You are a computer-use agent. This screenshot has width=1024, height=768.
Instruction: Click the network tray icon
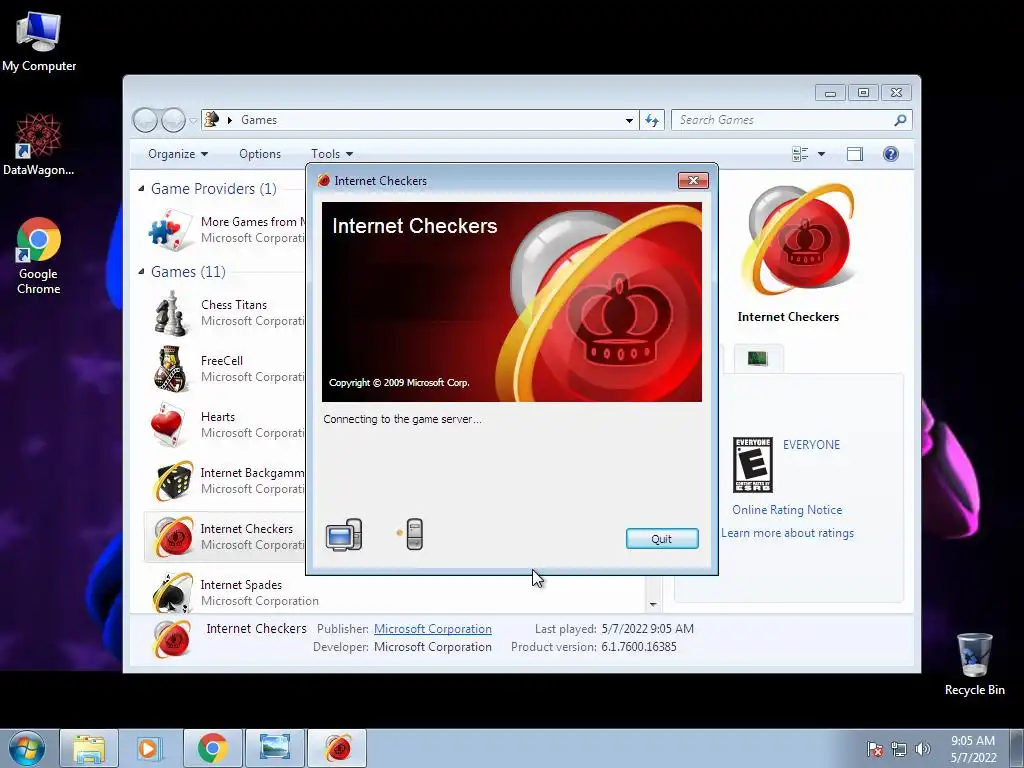(899, 749)
